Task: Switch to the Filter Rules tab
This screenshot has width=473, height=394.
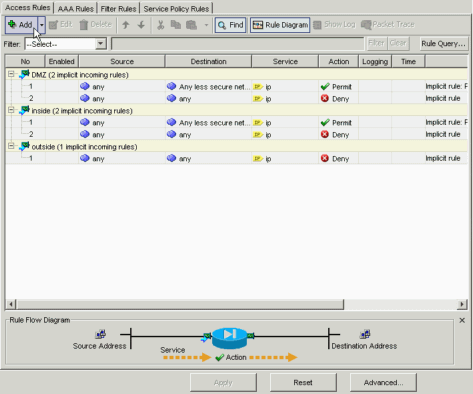Action: coord(118,9)
